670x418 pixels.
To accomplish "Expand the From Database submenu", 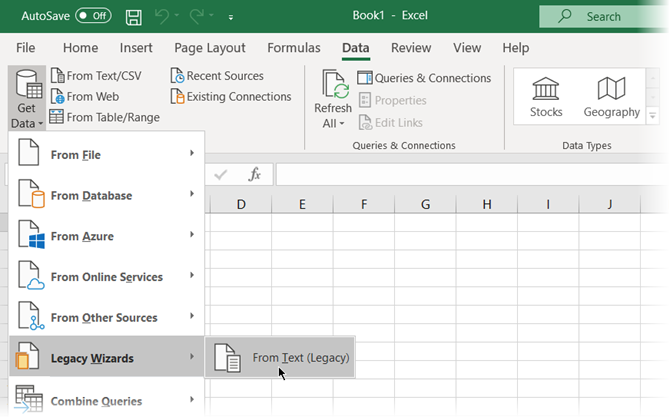I will tap(106, 196).
